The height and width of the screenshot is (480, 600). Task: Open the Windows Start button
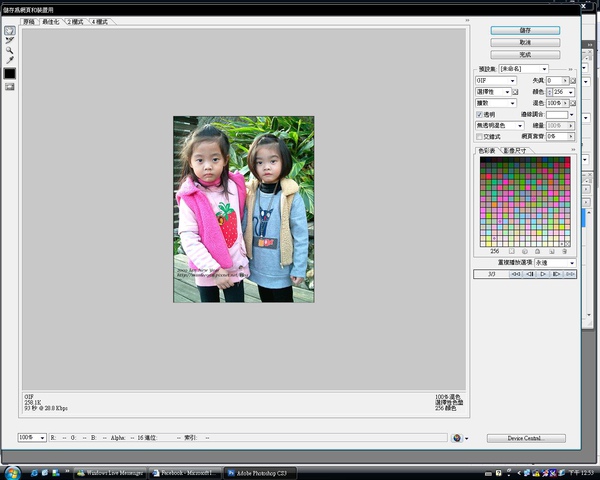pyautogui.click(x=13, y=473)
